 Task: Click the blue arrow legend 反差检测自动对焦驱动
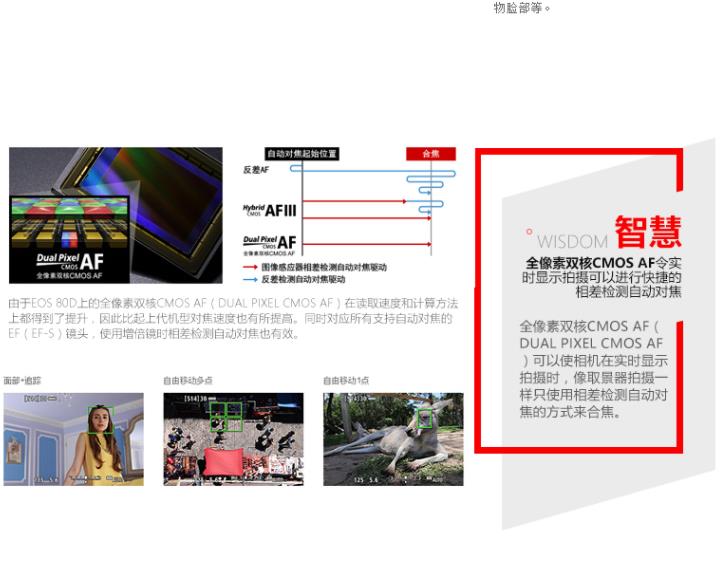point(294,279)
